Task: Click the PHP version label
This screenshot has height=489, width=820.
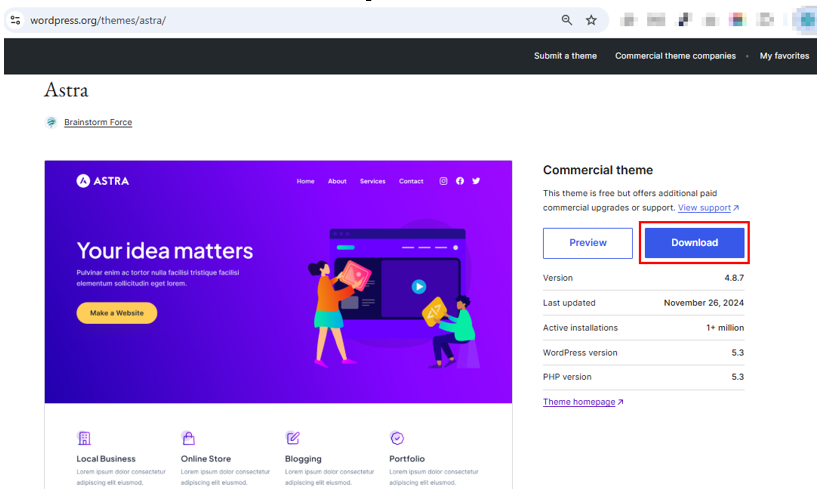Action: pyautogui.click(x=567, y=377)
